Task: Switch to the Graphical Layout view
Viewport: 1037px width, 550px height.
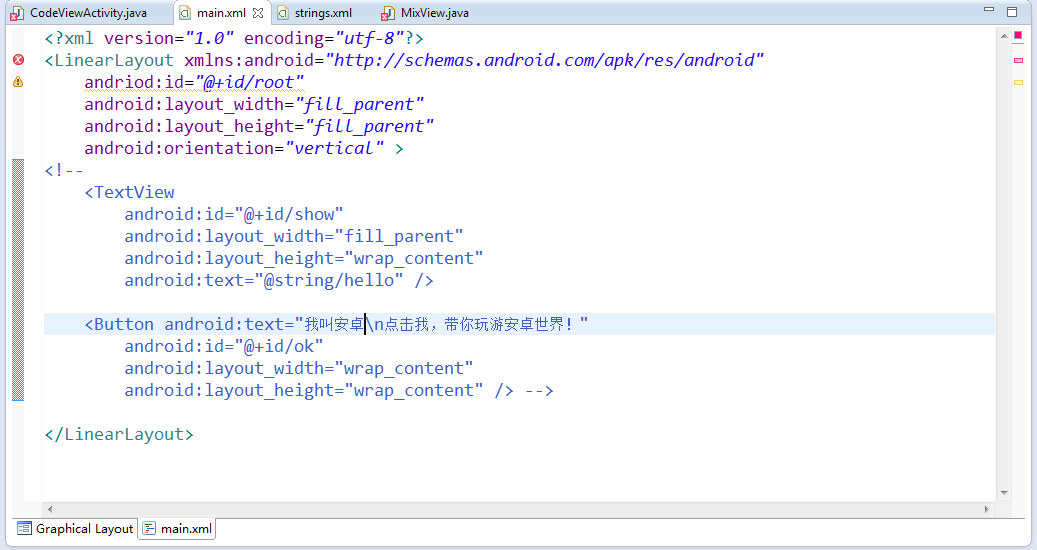Action: coord(75,528)
